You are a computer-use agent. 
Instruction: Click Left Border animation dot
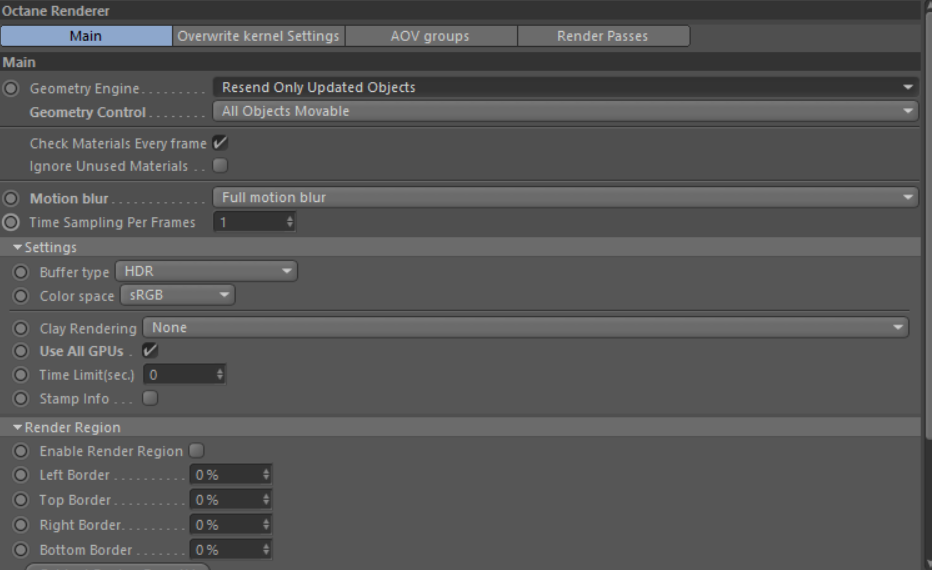coord(21,475)
